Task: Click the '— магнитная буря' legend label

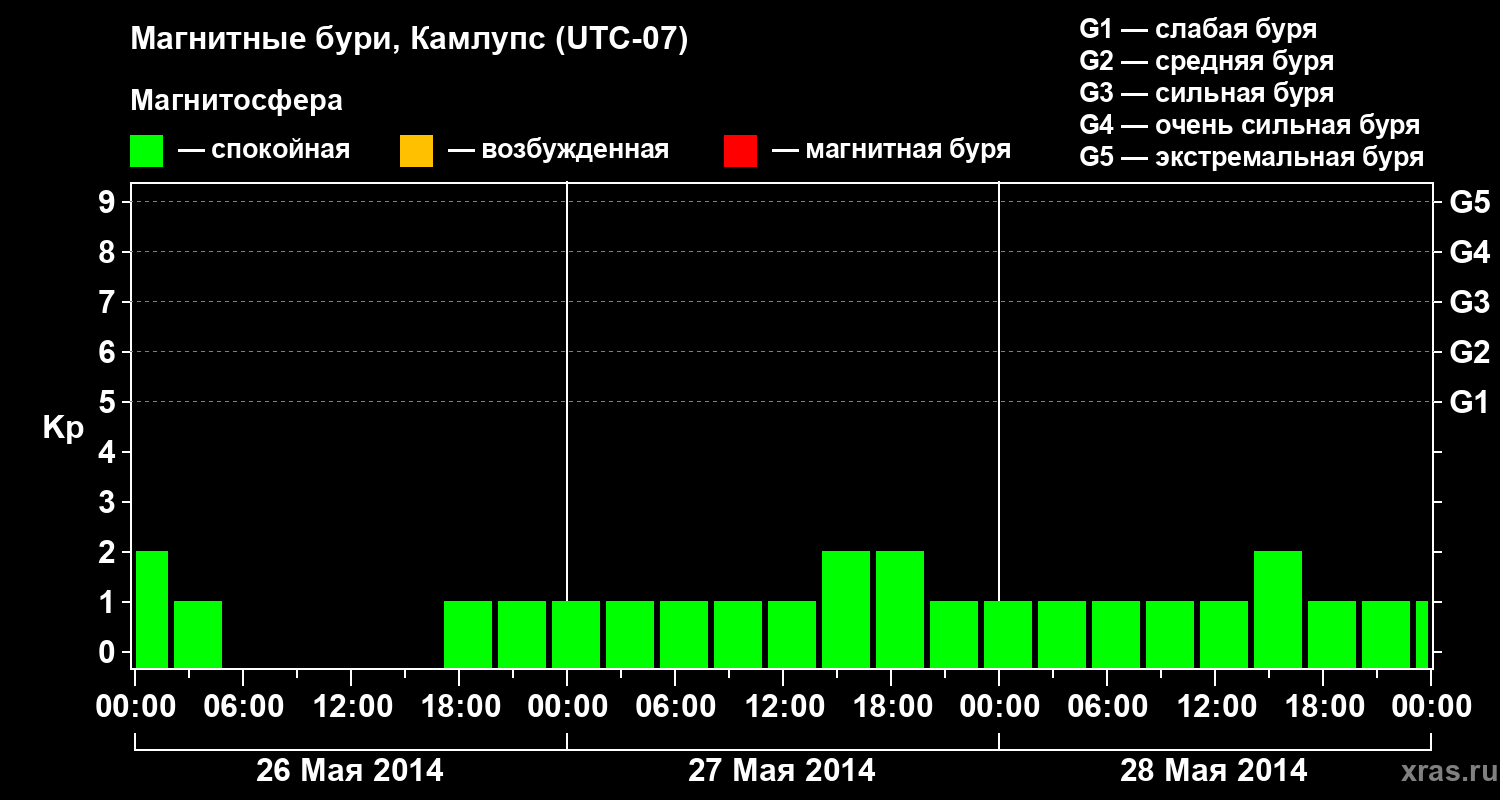Action: (892, 150)
